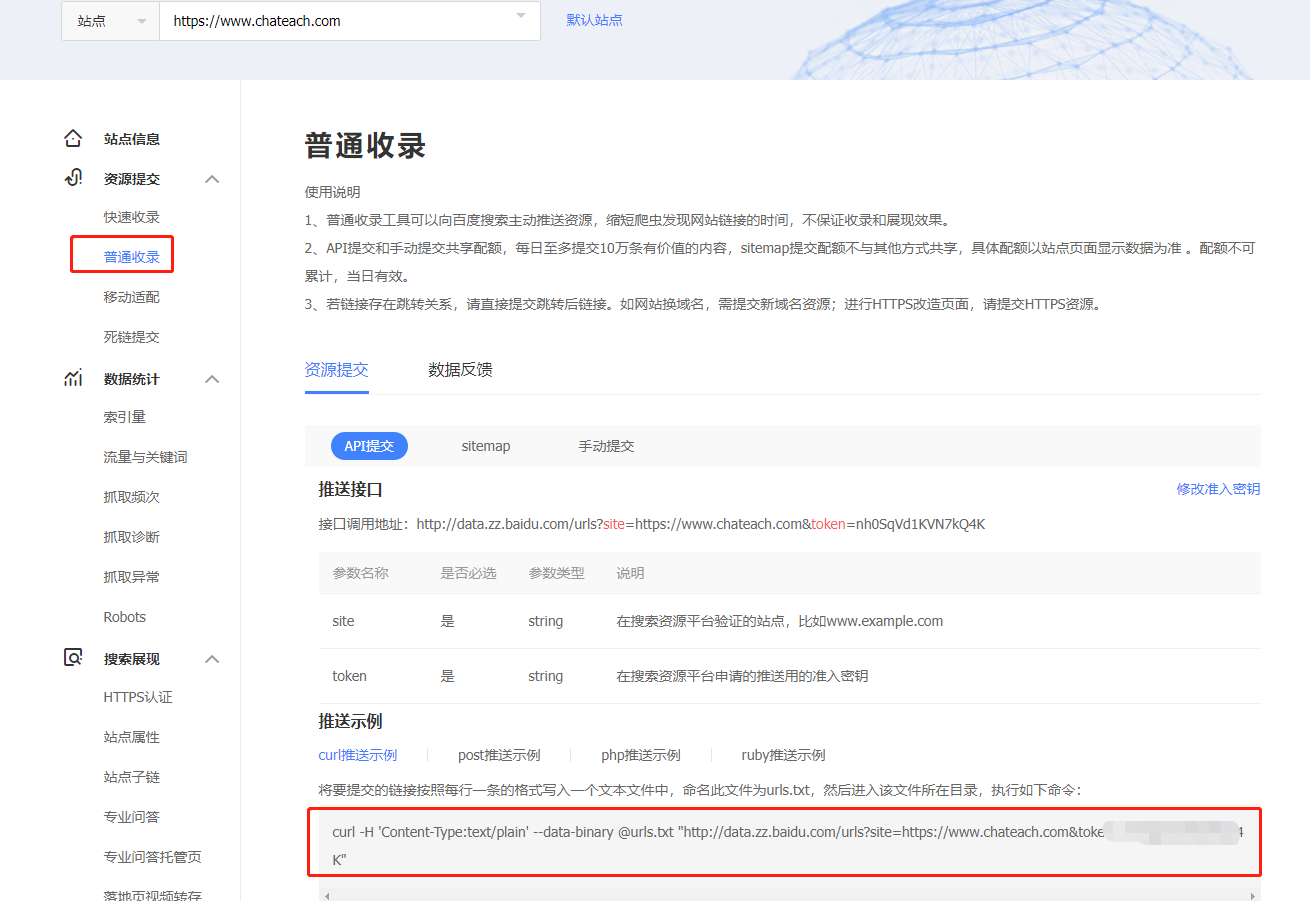Open 专业问答 in sidebar
1310x901 pixels.
pyautogui.click(x=131, y=817)
